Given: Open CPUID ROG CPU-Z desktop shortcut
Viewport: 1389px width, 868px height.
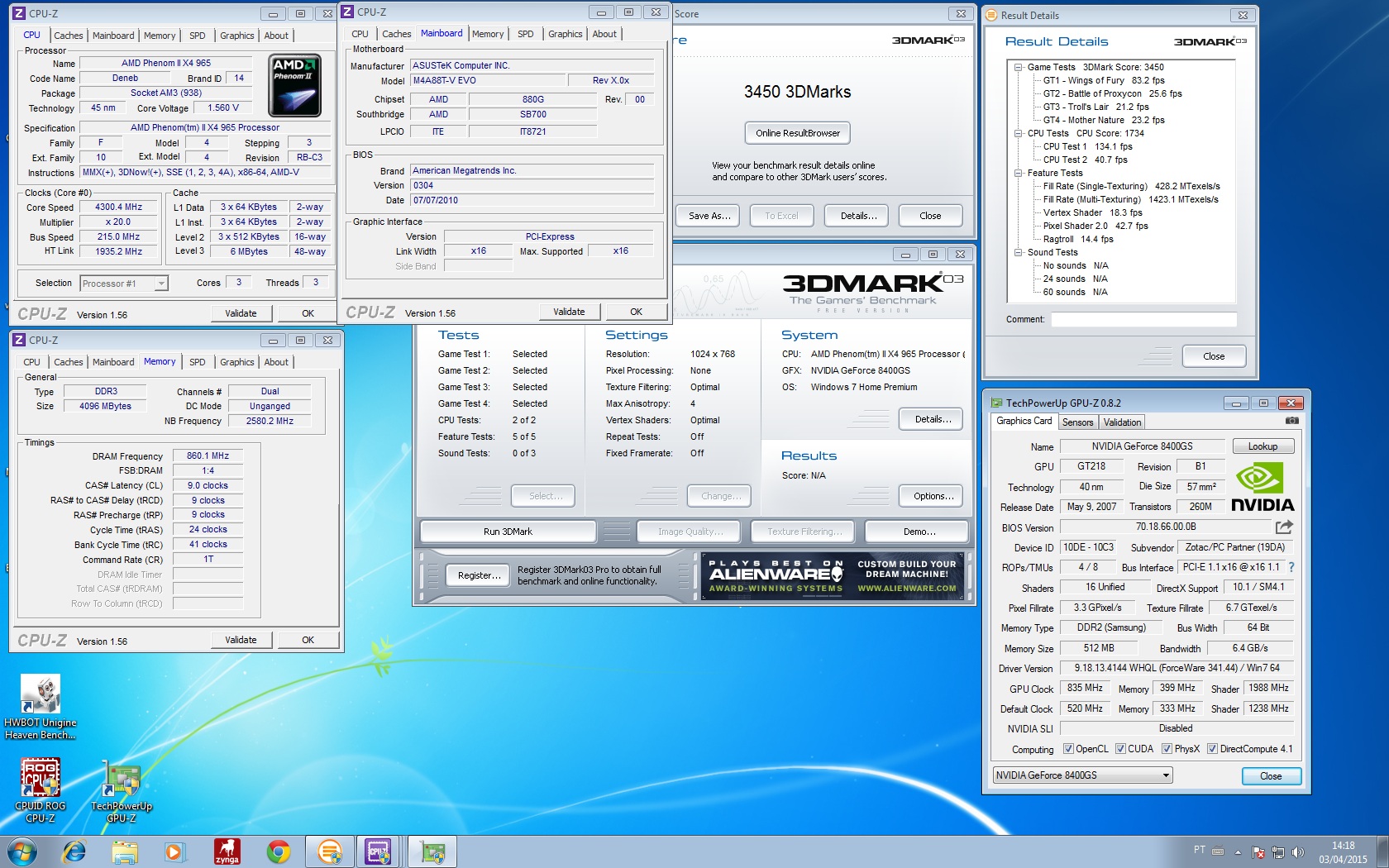Looking at the screenshot, I should click(x=41, y=791).
